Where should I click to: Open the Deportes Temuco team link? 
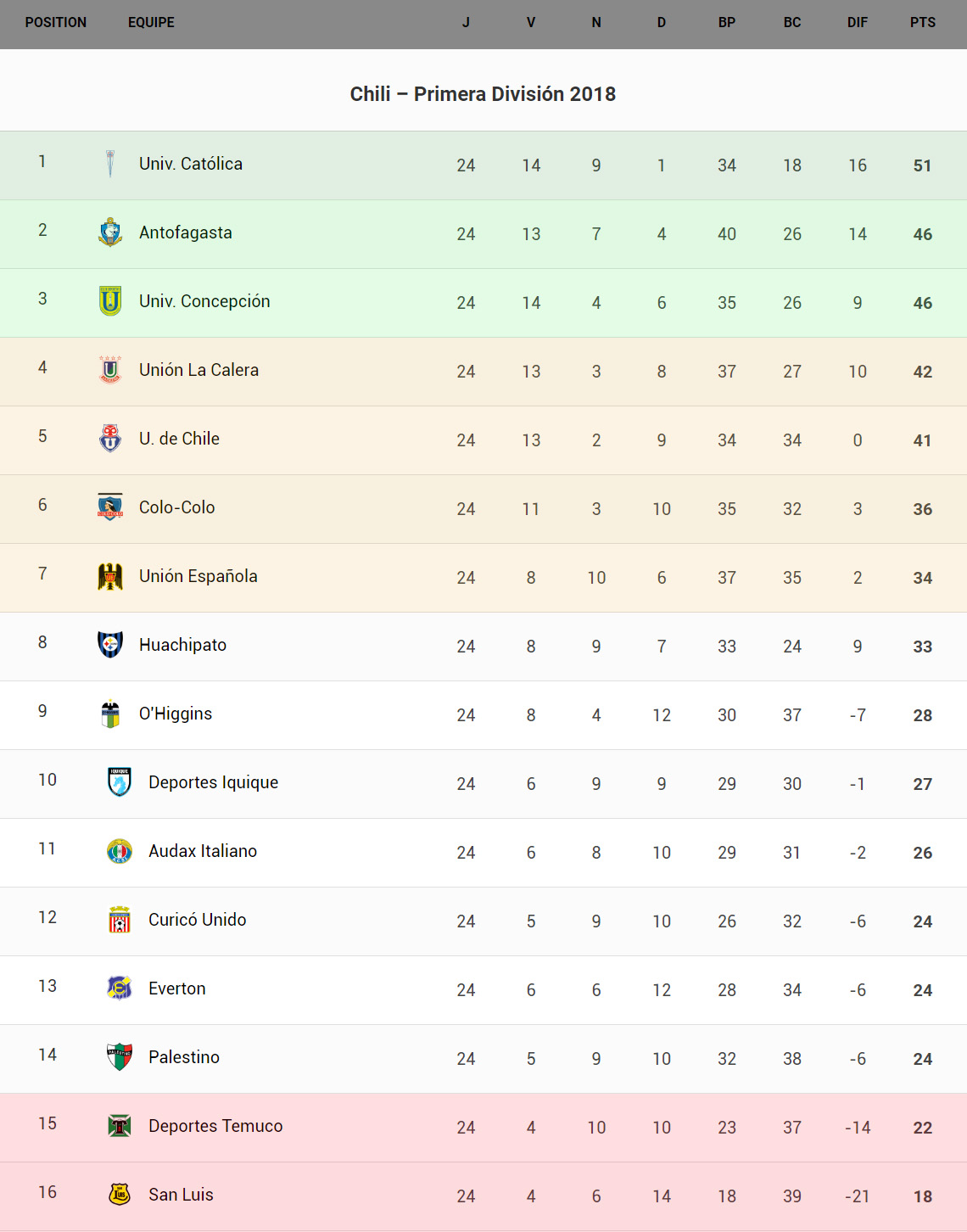point(215,1126)
